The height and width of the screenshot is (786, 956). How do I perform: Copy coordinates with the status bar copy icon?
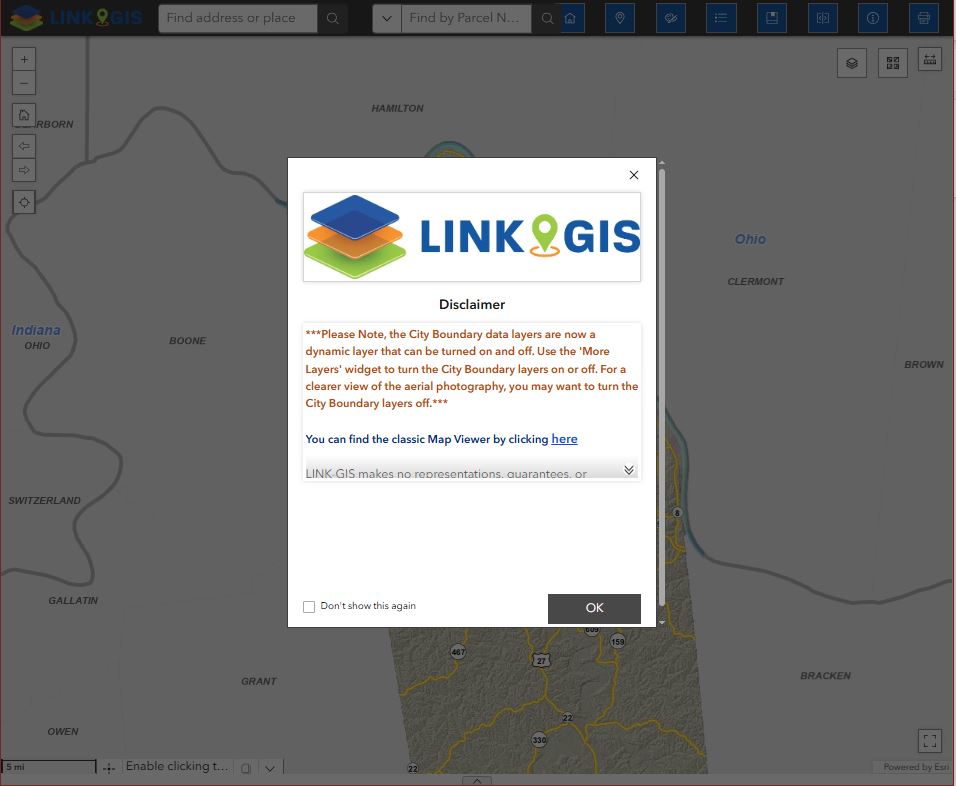coord(246,768)
